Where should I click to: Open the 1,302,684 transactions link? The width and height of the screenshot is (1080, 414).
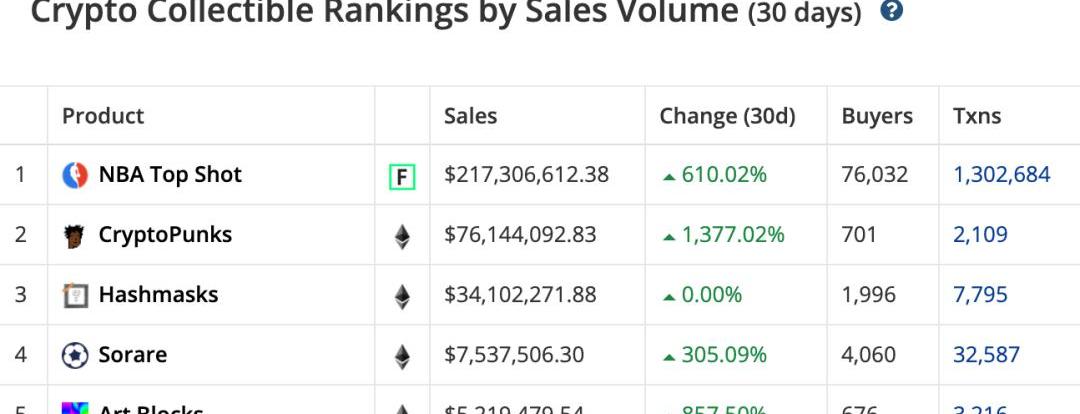coord(1002,175)
